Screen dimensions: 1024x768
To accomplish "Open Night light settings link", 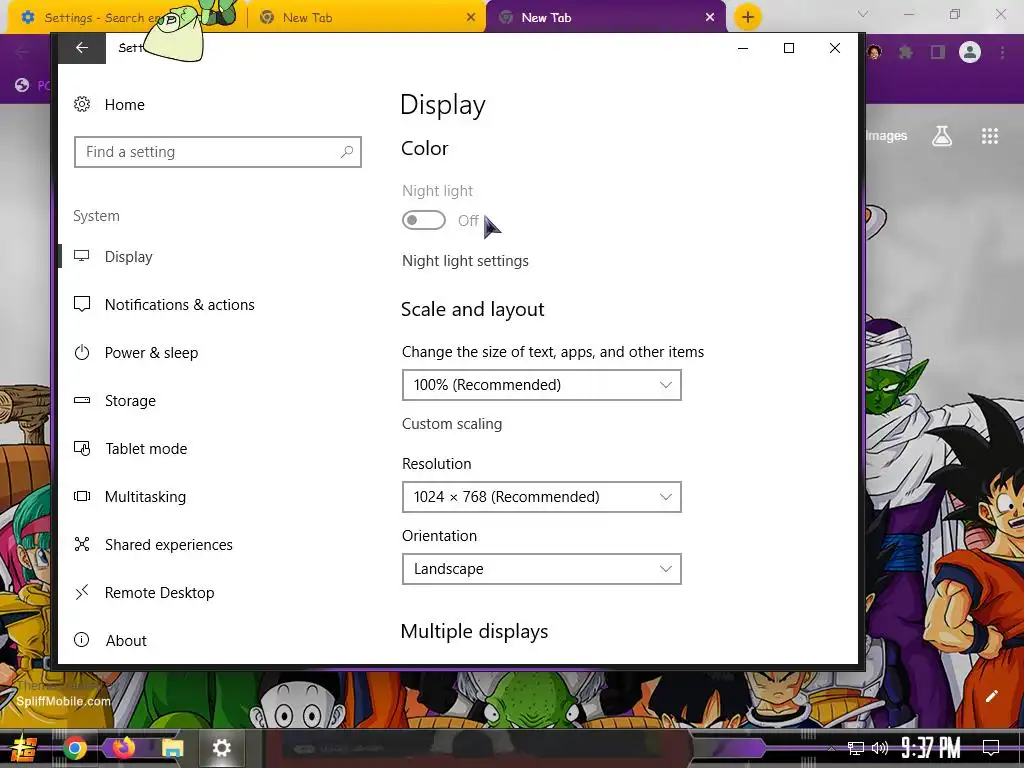I will coord(465,261).
